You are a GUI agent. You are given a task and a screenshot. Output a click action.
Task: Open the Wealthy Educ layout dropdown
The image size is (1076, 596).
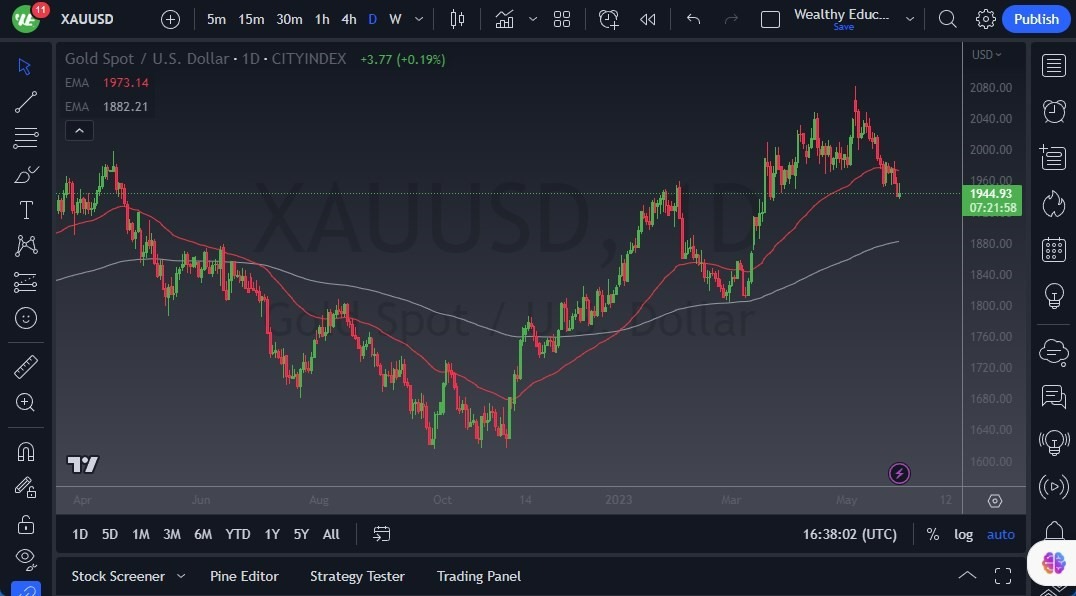click(x=910, y=19)
